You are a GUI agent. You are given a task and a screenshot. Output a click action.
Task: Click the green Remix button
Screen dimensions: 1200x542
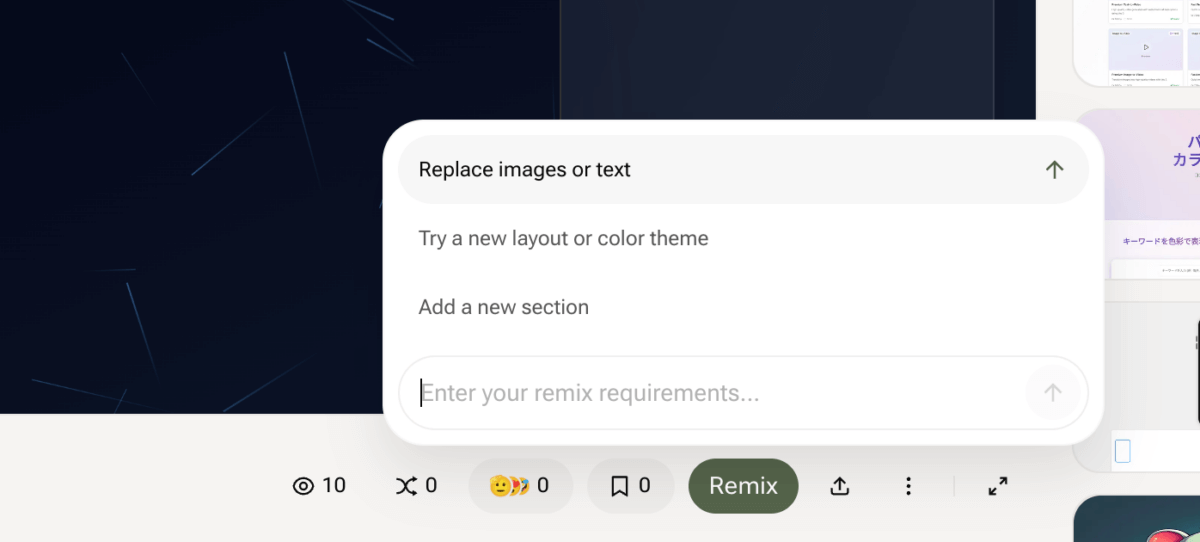(x=743, y=486)
